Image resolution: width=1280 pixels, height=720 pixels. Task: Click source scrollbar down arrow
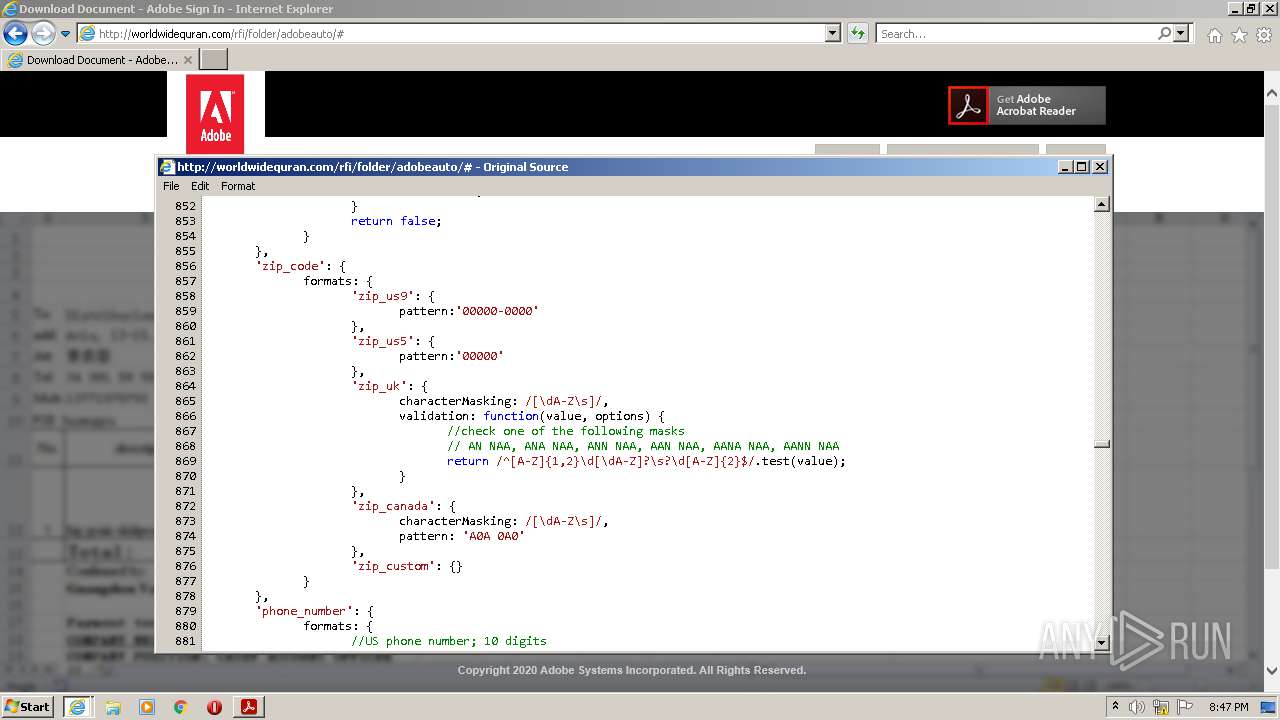click(x=1102, y=643)
